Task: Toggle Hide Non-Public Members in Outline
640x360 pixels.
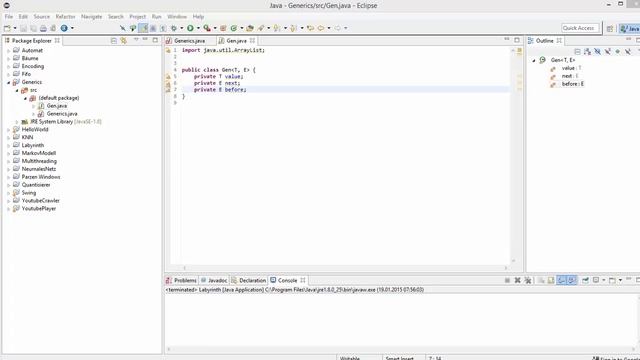Action: pyautogui.click(x=618, y=51)
